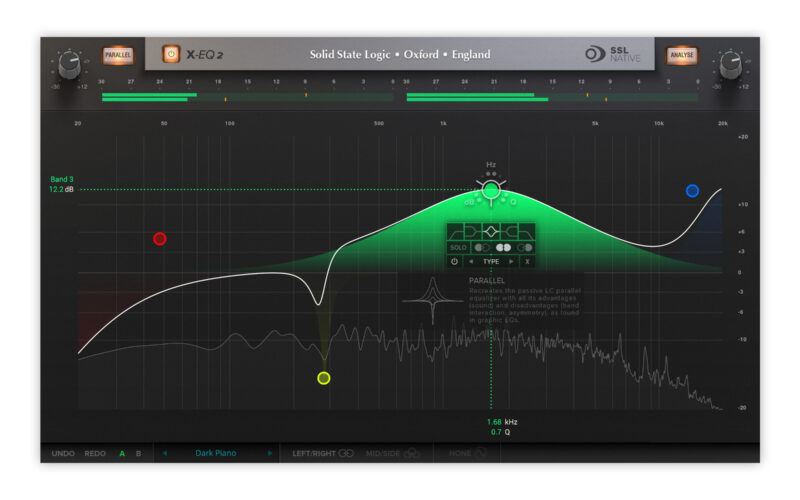Select the bell filter shape icon
The image size is (800, 500).
pyautogui.click(x=491, y=231)
